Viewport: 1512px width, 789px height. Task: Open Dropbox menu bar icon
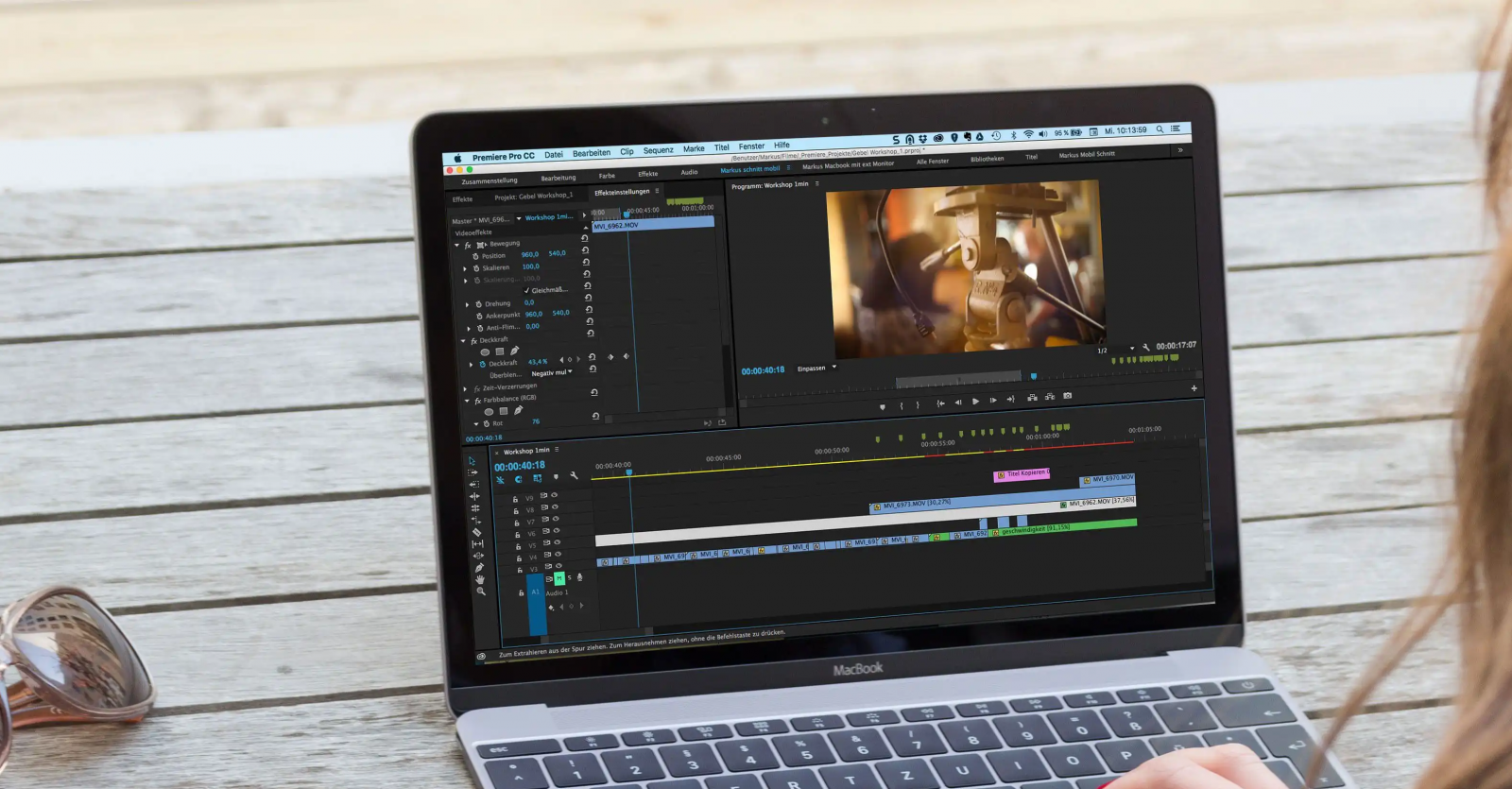[x=923, y=139]
